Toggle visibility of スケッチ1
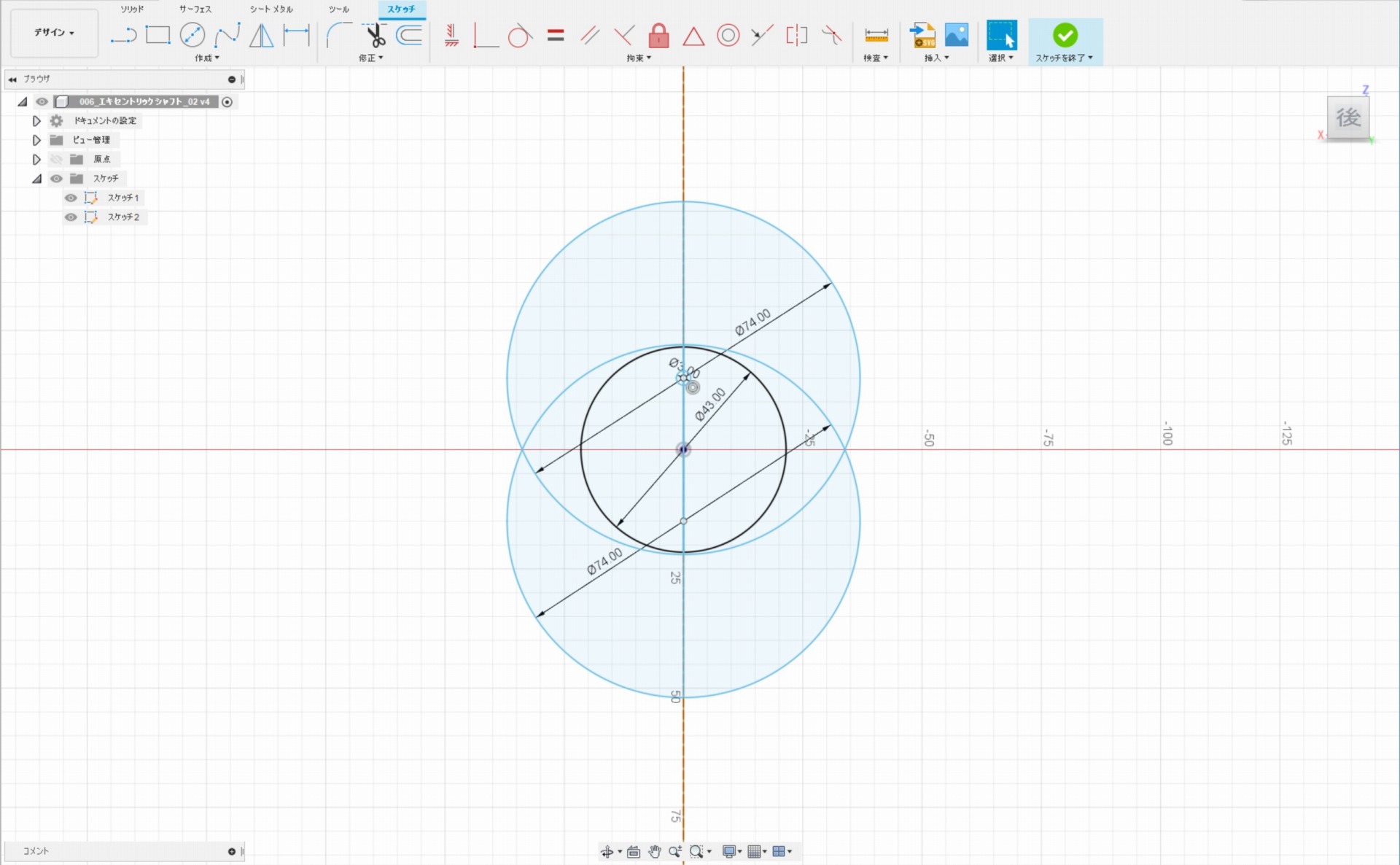This screenshot has width=1400, height=865. point(71,198)
